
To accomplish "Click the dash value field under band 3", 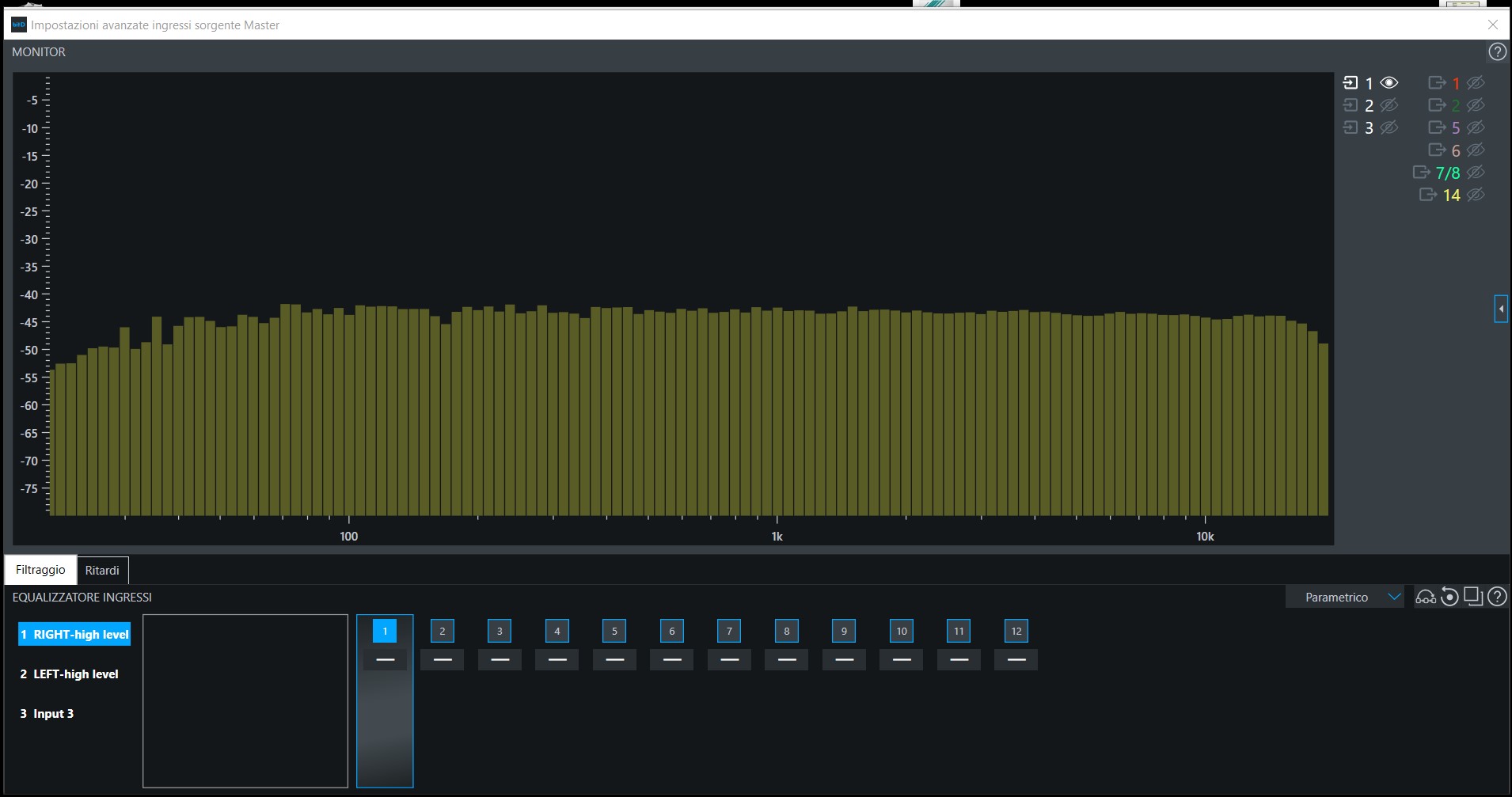I will pyautogui.click(x=500, y=659).
